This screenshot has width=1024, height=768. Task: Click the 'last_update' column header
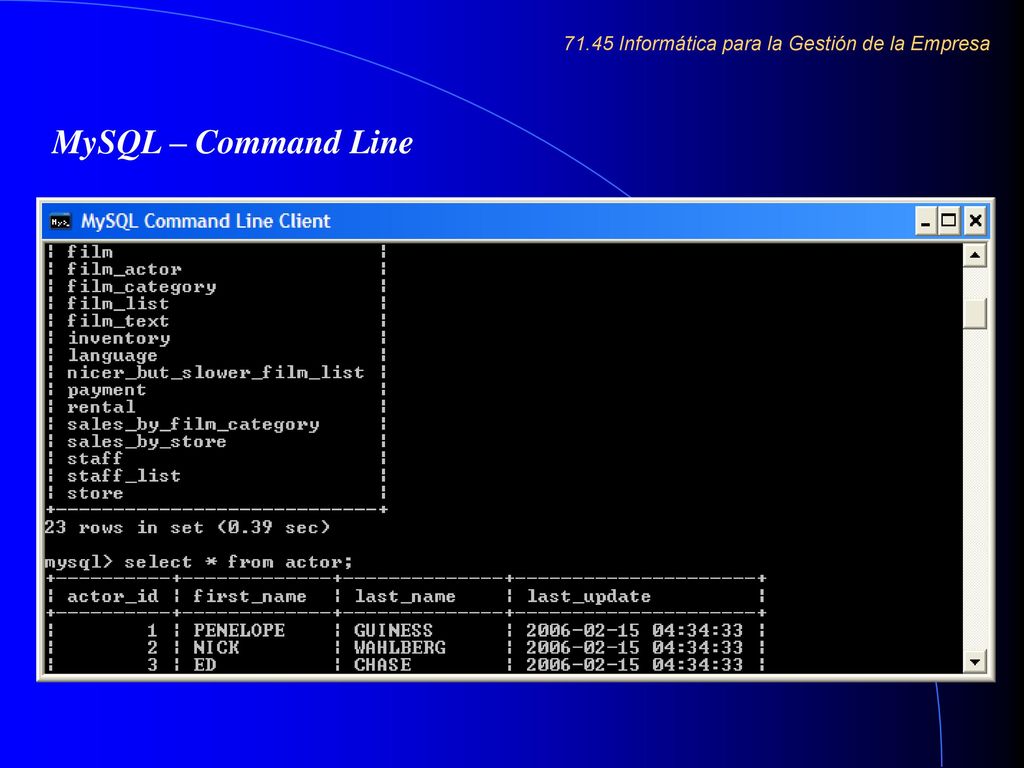click(589, 596)
